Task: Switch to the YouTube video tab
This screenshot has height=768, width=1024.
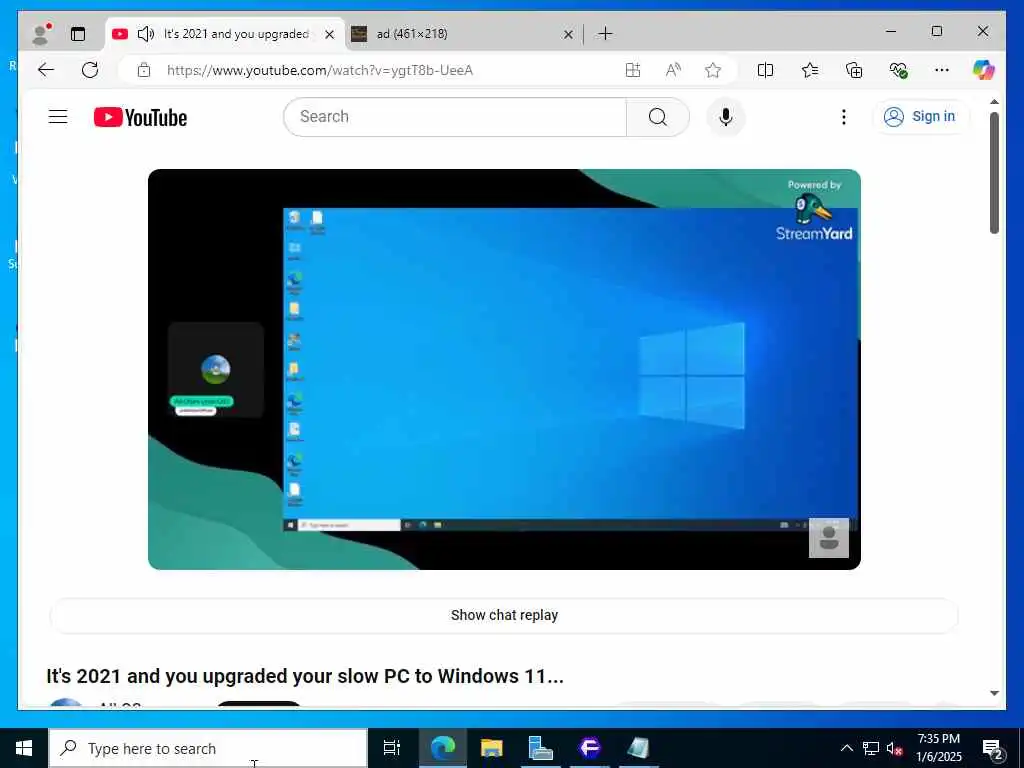Action: click(225, 34)
